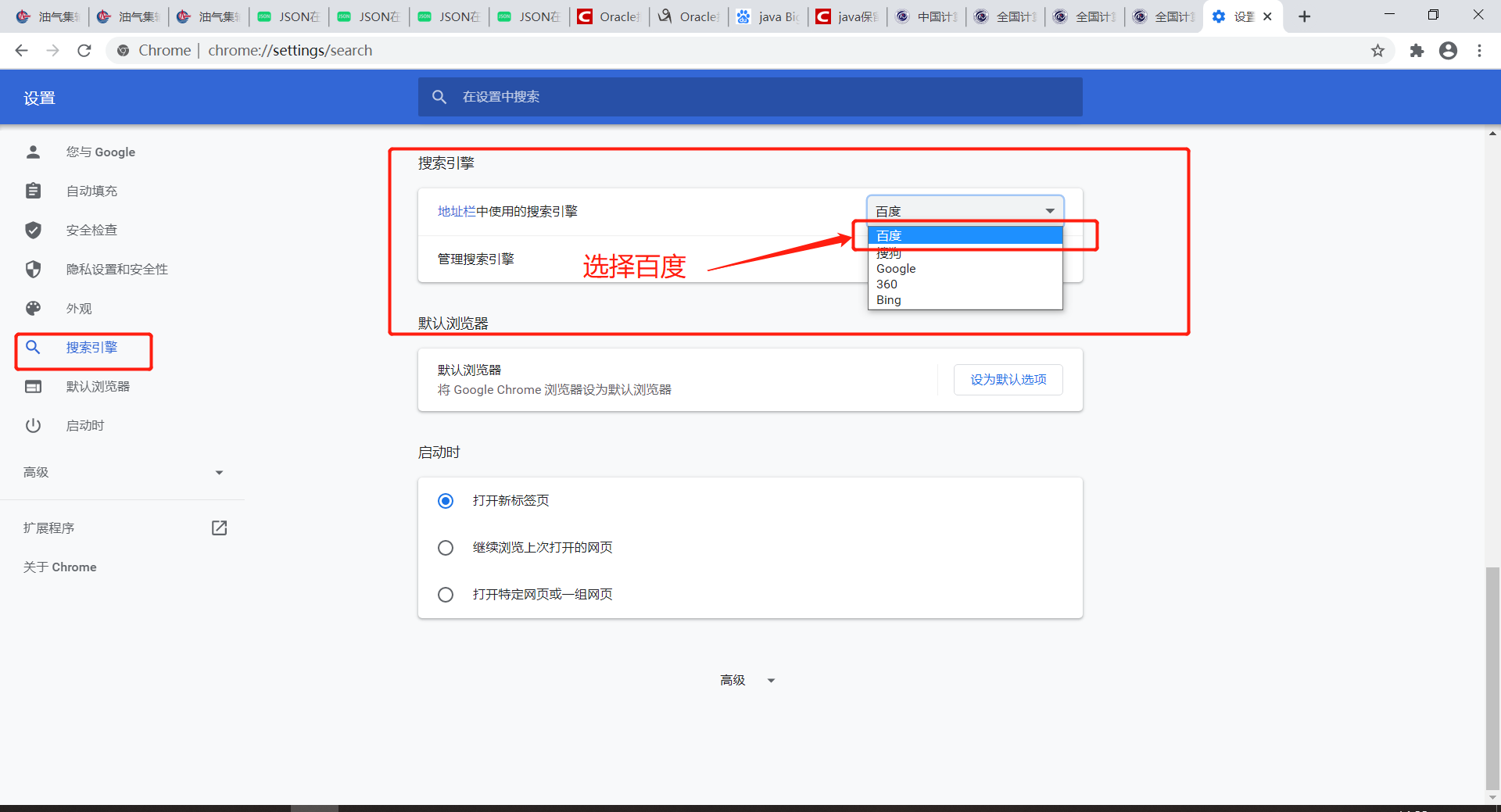1501x812 pixels.
Task: Open extensions via the external link icon
Action: (220, 528)
